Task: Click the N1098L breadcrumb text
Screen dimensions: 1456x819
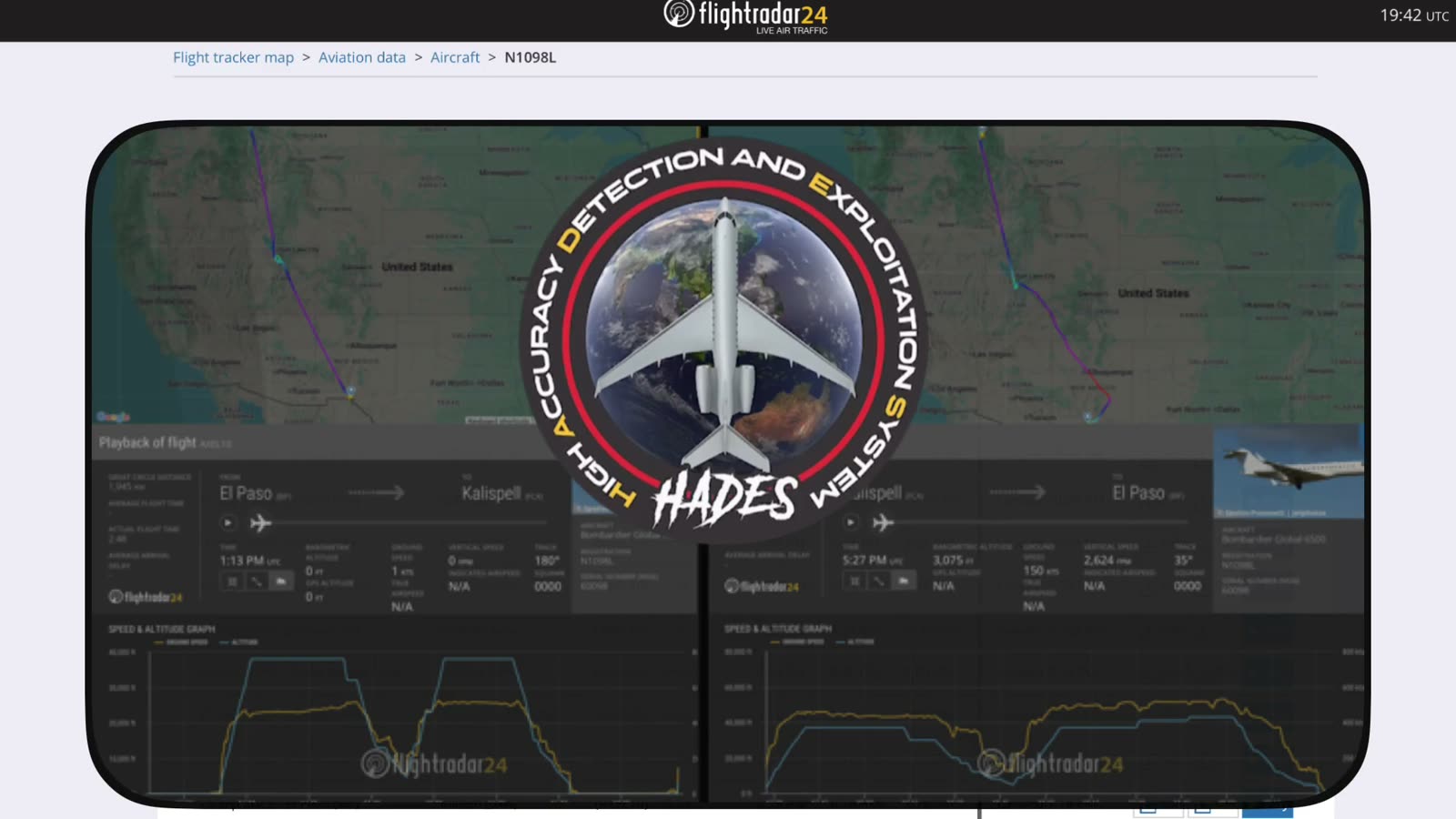Action: point(530,57)
